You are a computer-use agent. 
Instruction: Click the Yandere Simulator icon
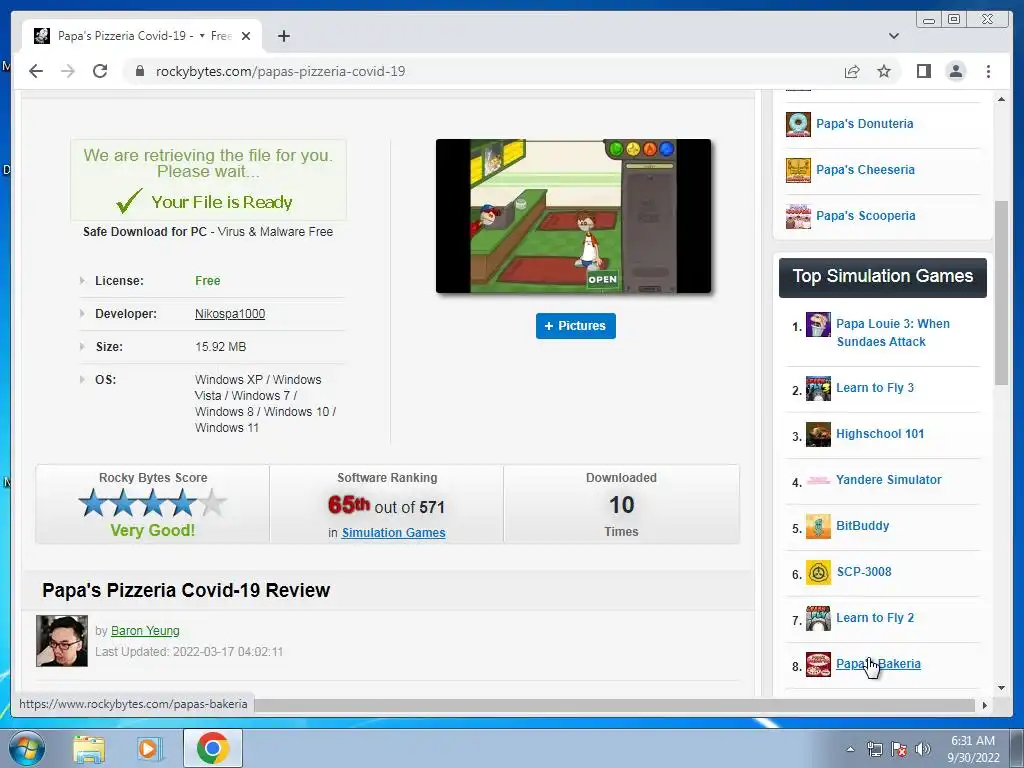click(818, 480)
